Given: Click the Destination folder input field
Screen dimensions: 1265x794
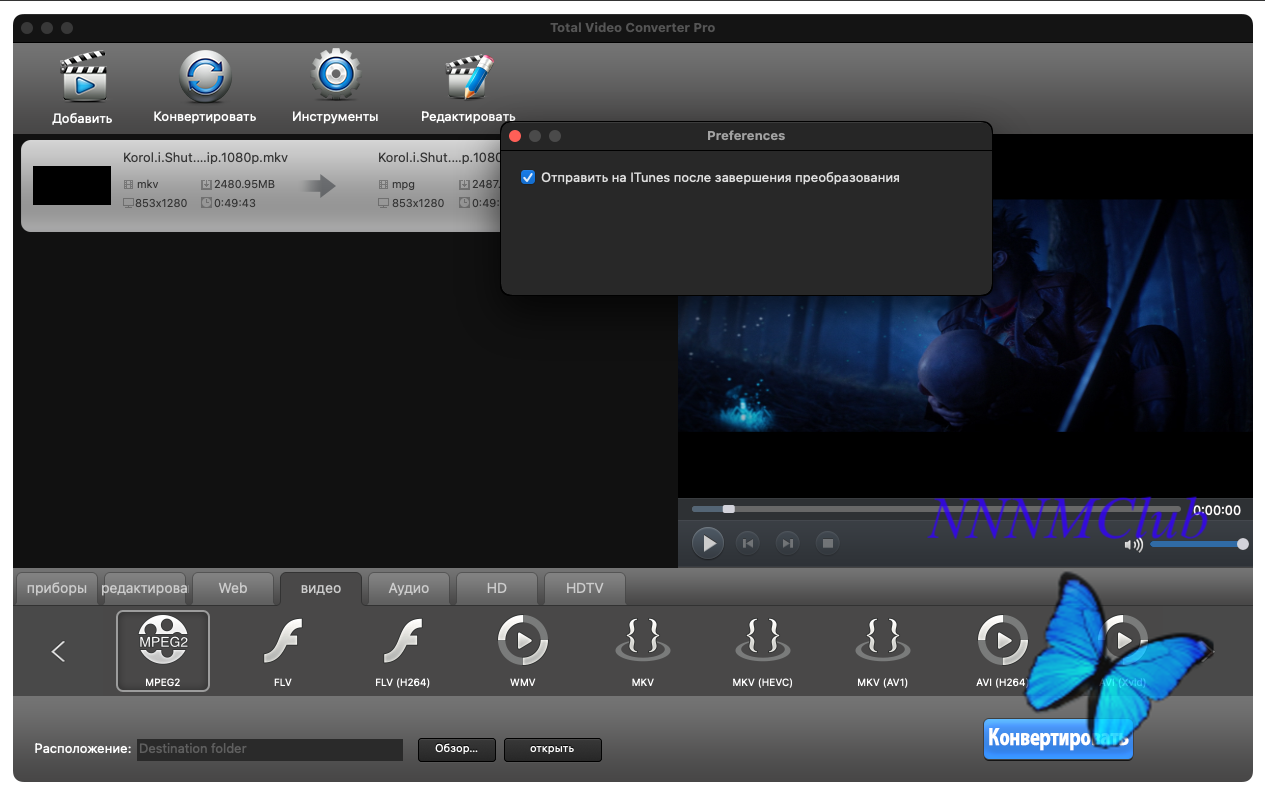Looking at the screenshot, I should [270, 749].
